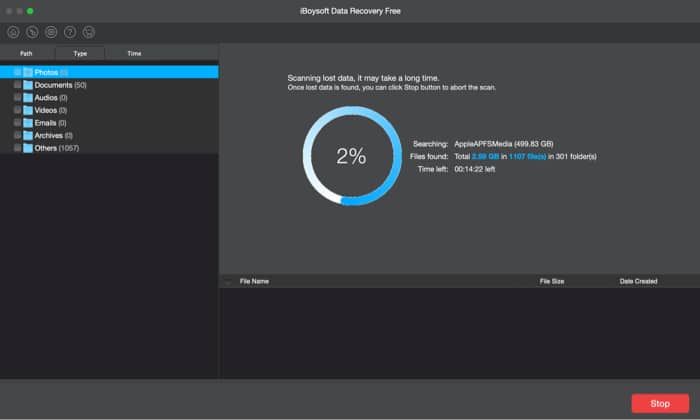Screen dimensions: 700x420
Task: Click the green window zoom button
Action: 30,11
